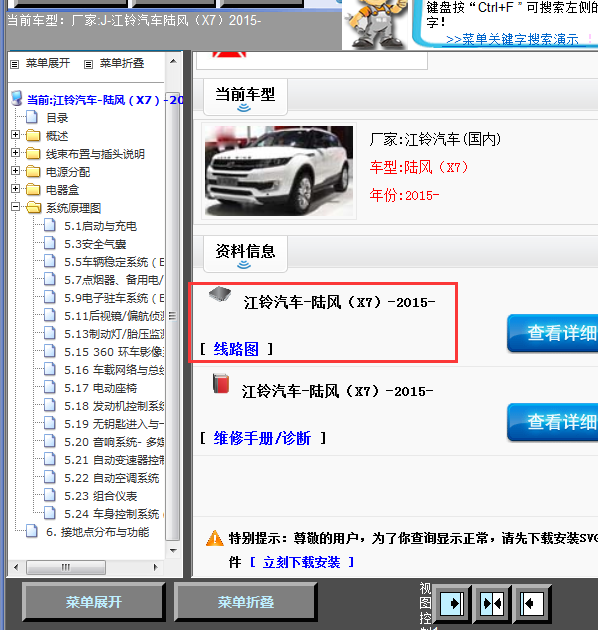Expand the 概述 folder
This screenshot has height=630, width=598.
click(x=15, y=135)
